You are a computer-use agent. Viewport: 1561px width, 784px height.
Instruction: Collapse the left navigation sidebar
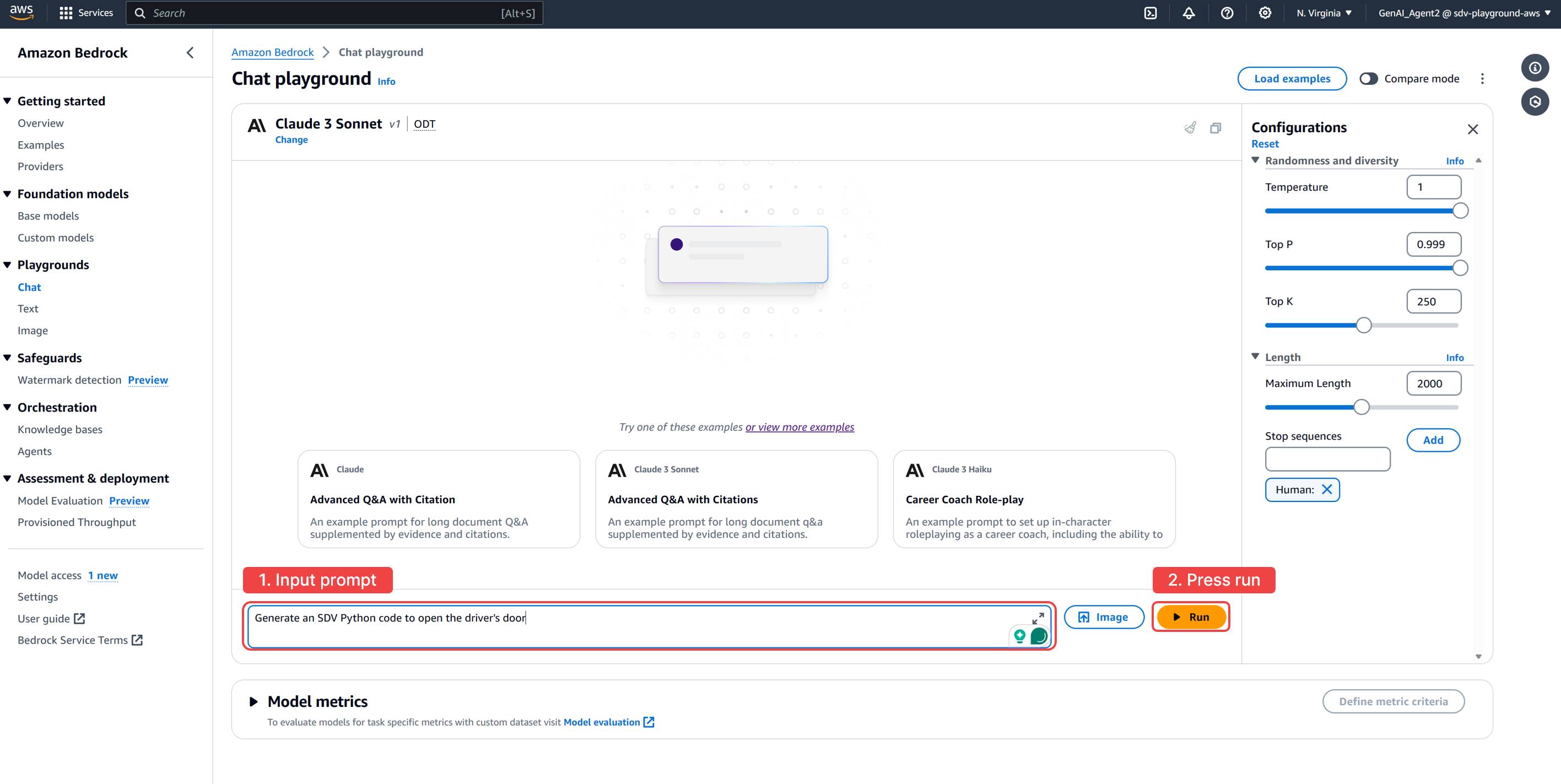pyautogui.click(x=189, y=53)
